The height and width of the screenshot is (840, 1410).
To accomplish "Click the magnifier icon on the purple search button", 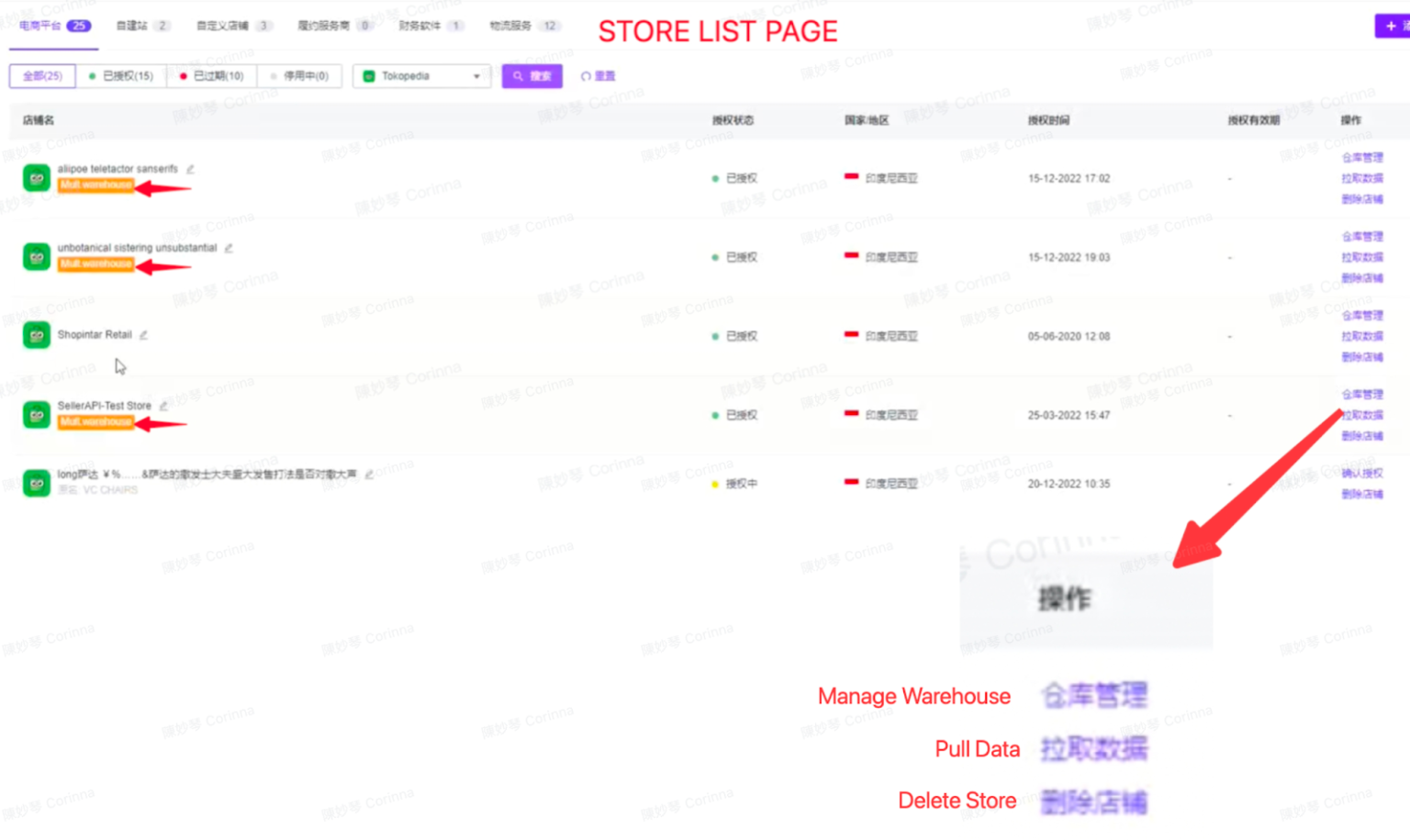I will [x=517, y=76].
